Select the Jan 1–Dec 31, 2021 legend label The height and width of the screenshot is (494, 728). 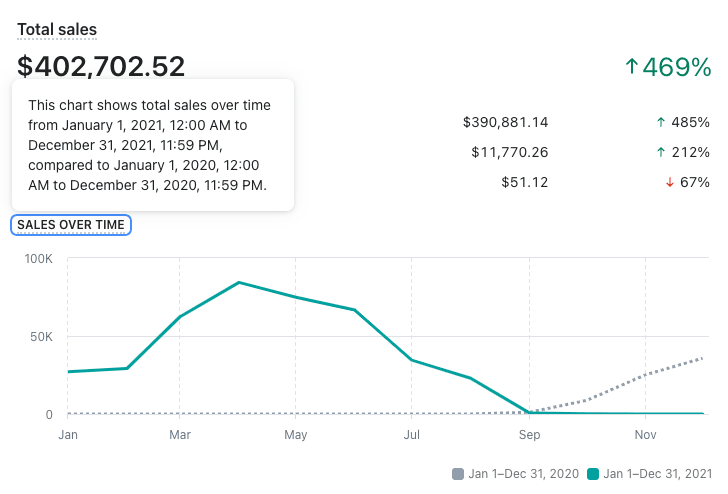tap(657, 474)
